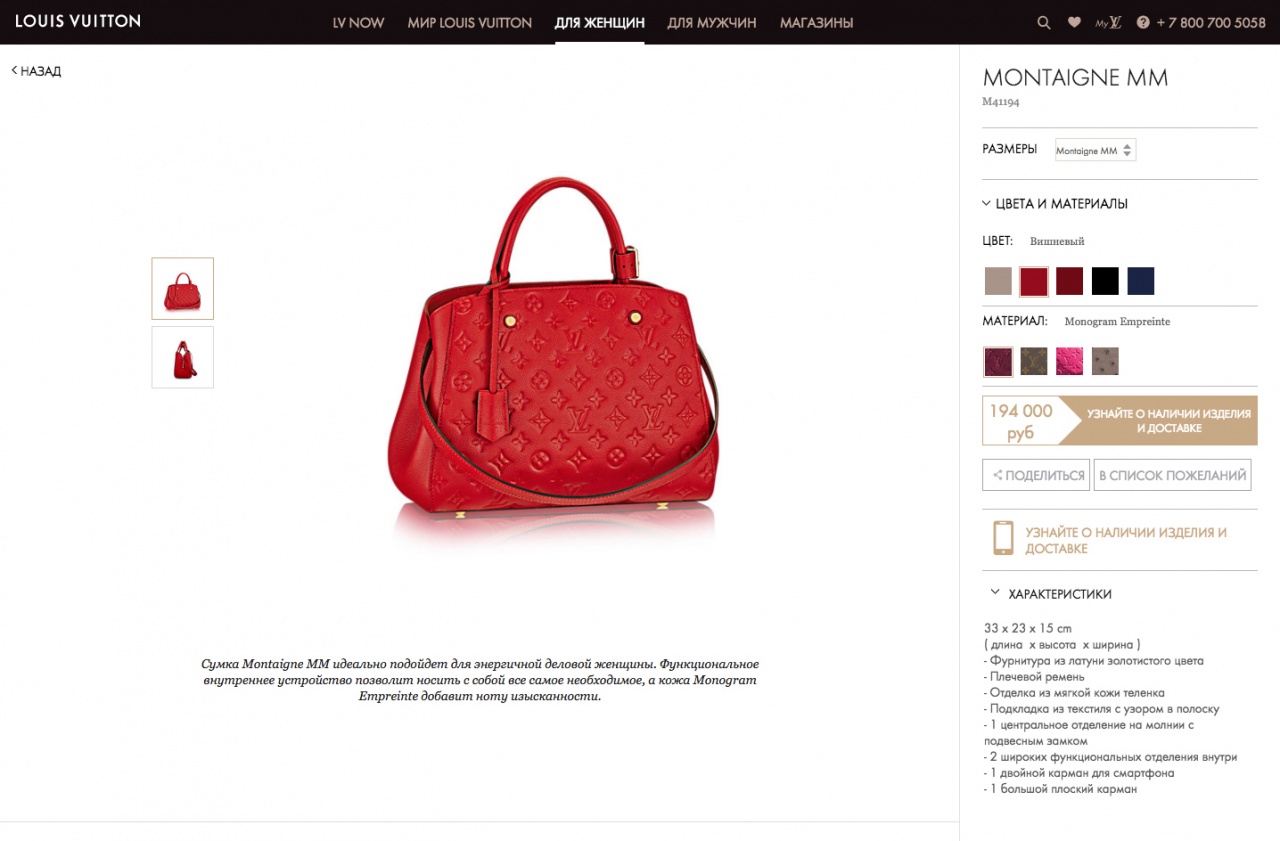
Task: Click the question mark help icon
Action: [1143, 23]
